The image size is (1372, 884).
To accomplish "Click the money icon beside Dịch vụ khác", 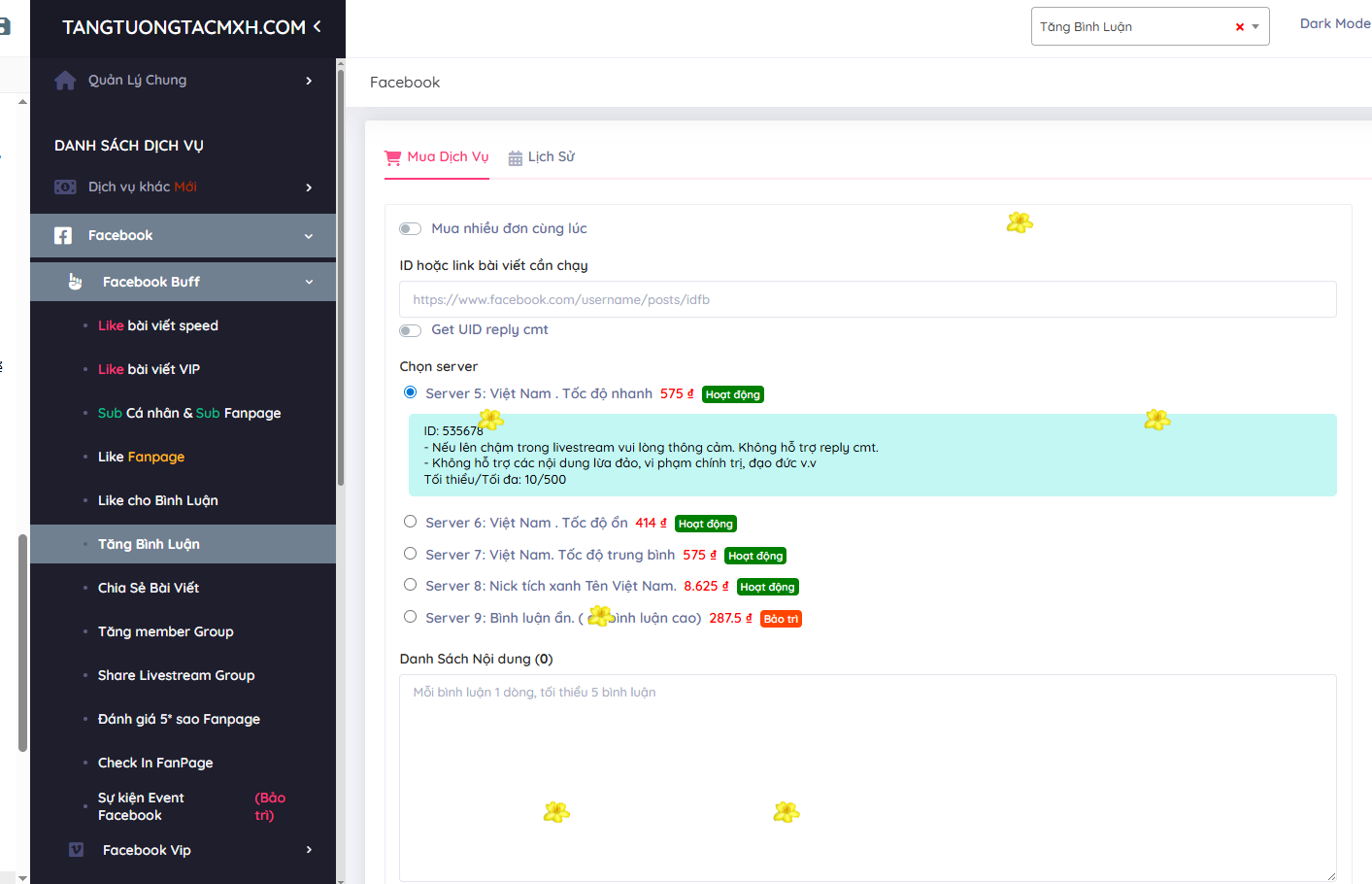I will point(65,187).
